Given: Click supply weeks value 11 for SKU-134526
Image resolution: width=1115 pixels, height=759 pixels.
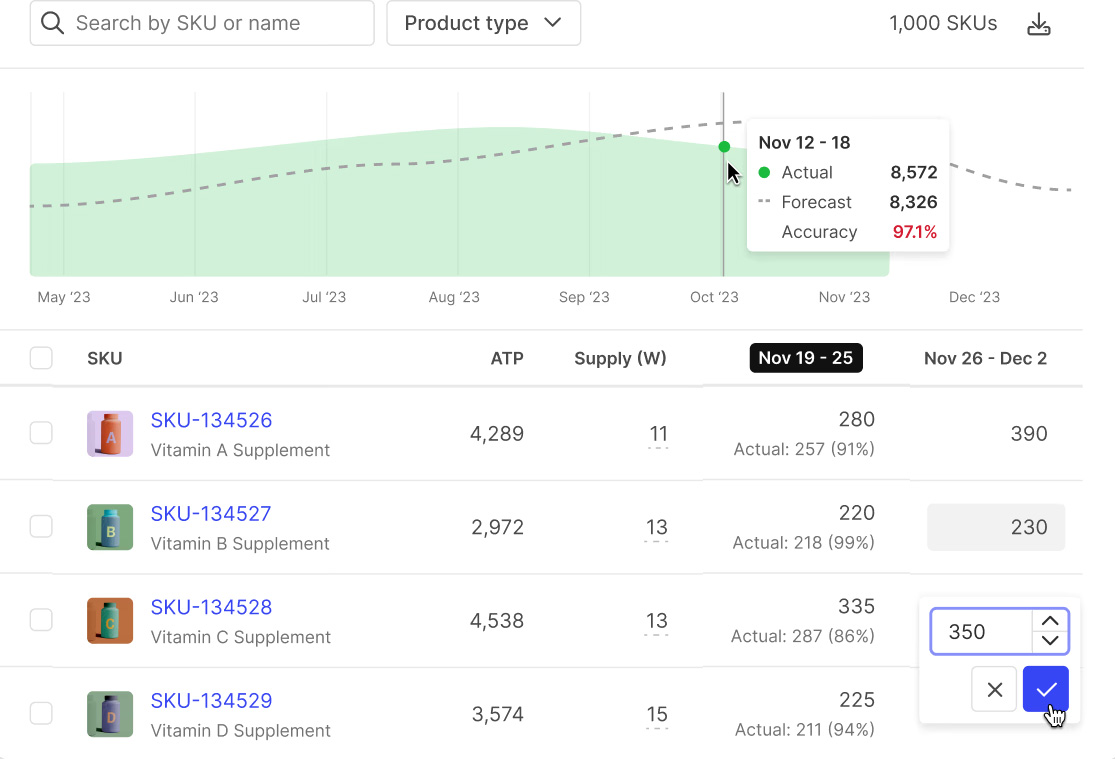Looking at the screenshot, I should pos(658,434).
